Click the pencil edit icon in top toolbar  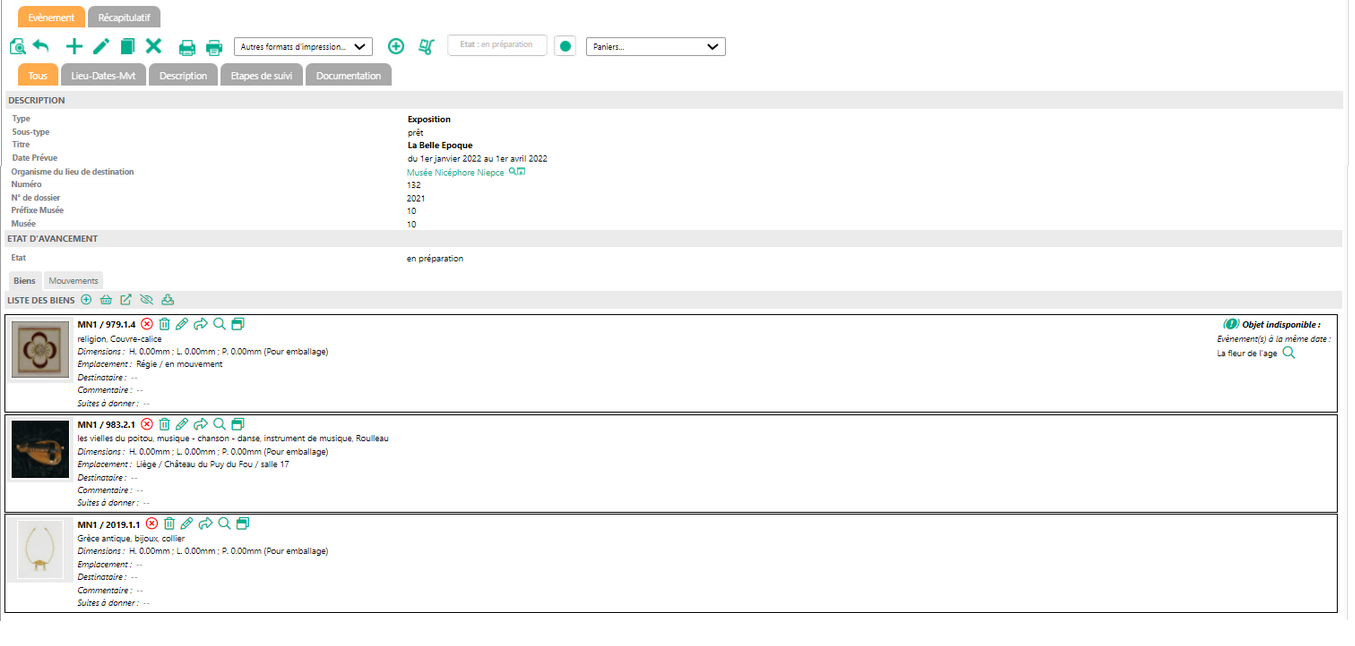101,46
